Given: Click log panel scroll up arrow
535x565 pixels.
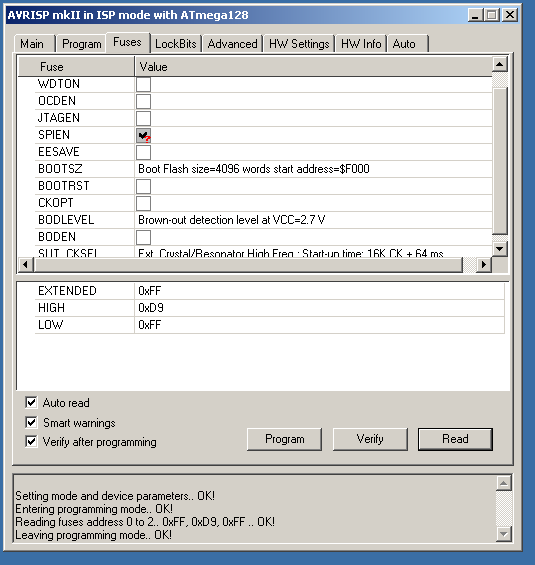Looking at the screenshot, I should coord(504,483).
